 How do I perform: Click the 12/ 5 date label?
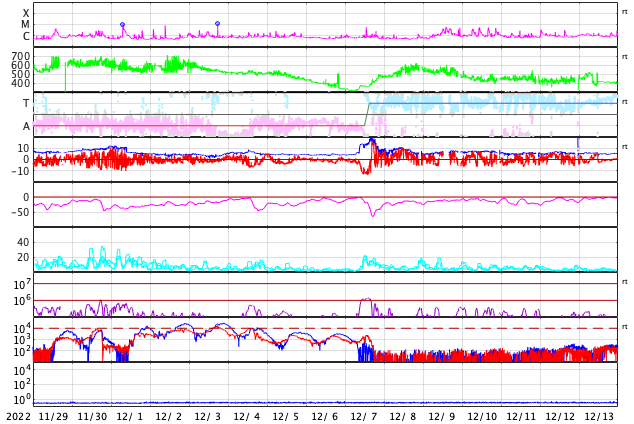[285, 417]
